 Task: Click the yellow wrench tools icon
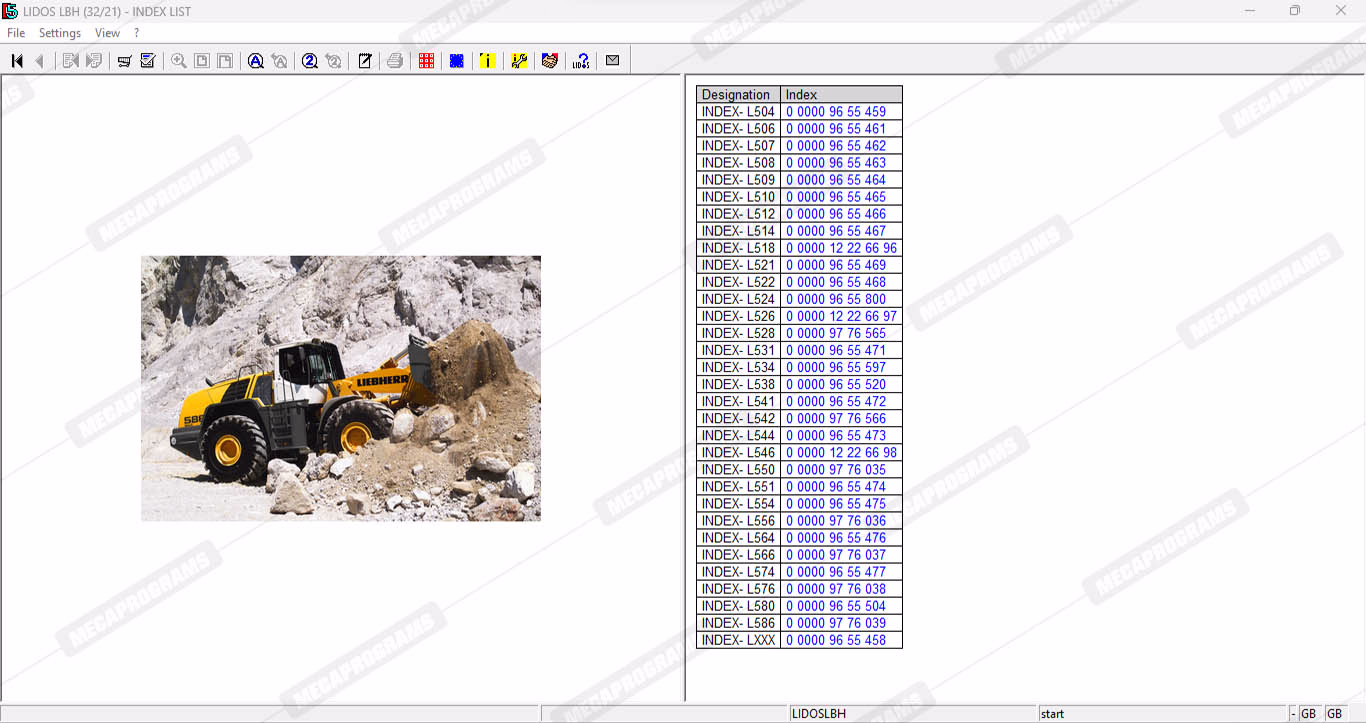519,61
